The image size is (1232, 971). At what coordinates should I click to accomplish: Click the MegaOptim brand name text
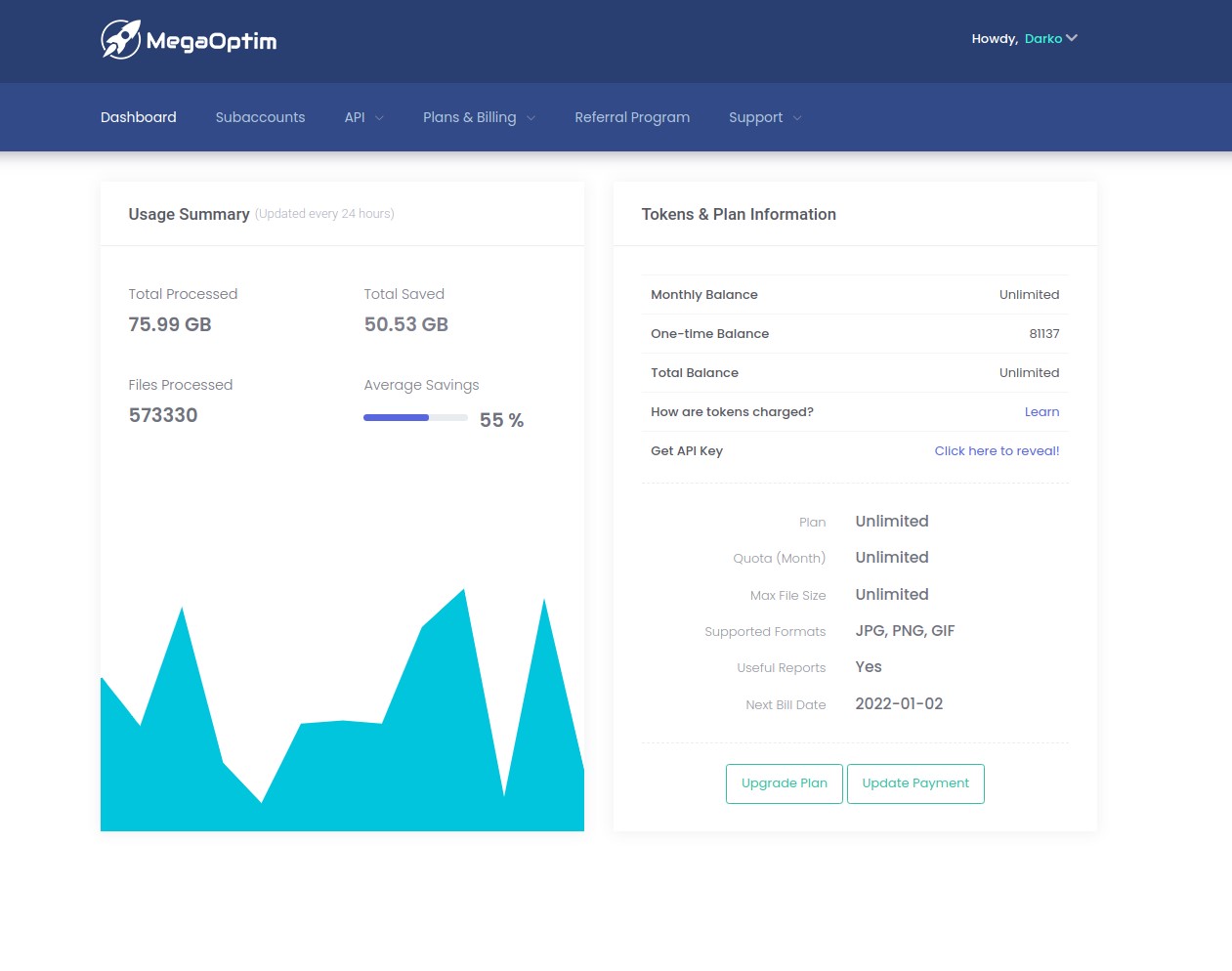pyautogui.click(x=211, y=41)
